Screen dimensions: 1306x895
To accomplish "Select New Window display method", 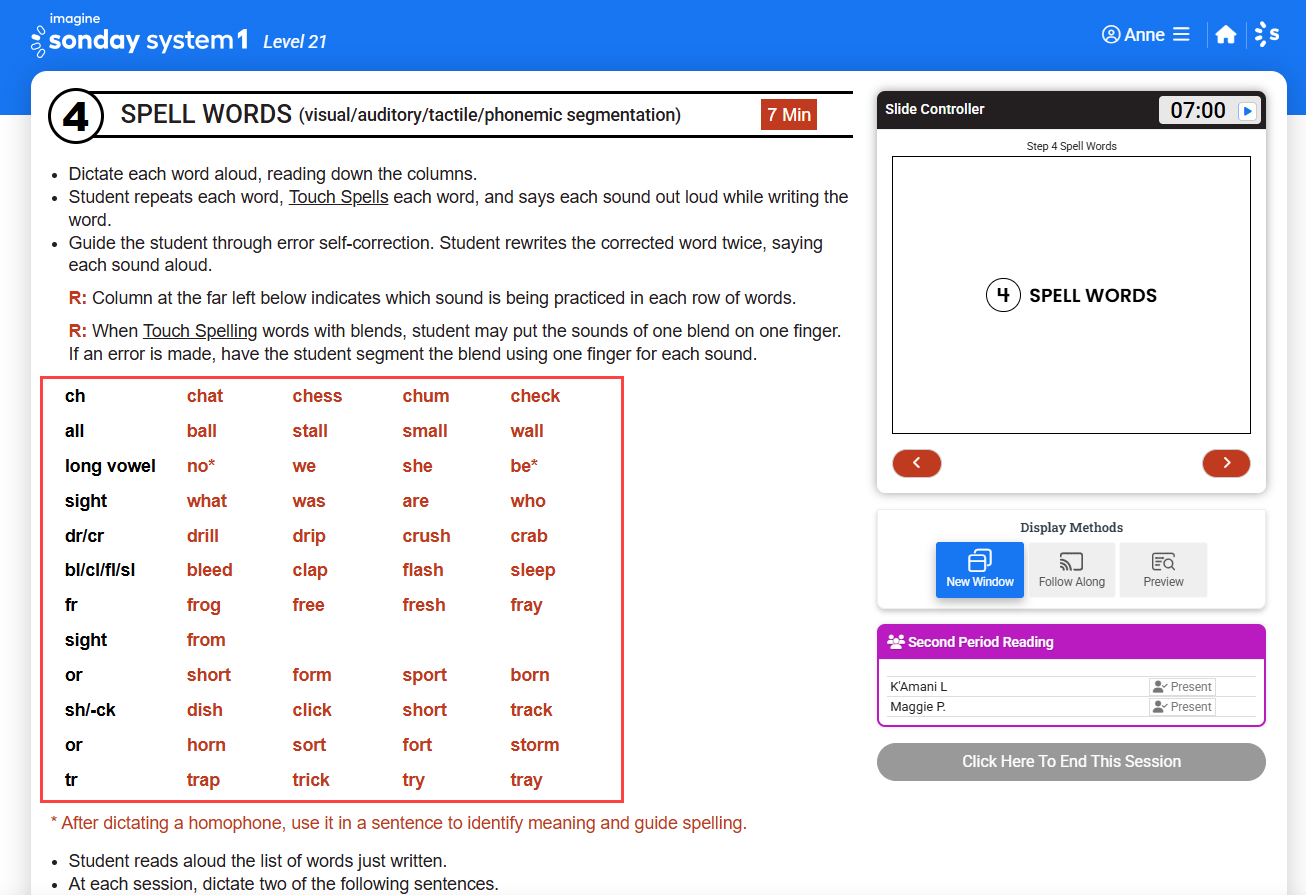I will [x=980, y=570].
